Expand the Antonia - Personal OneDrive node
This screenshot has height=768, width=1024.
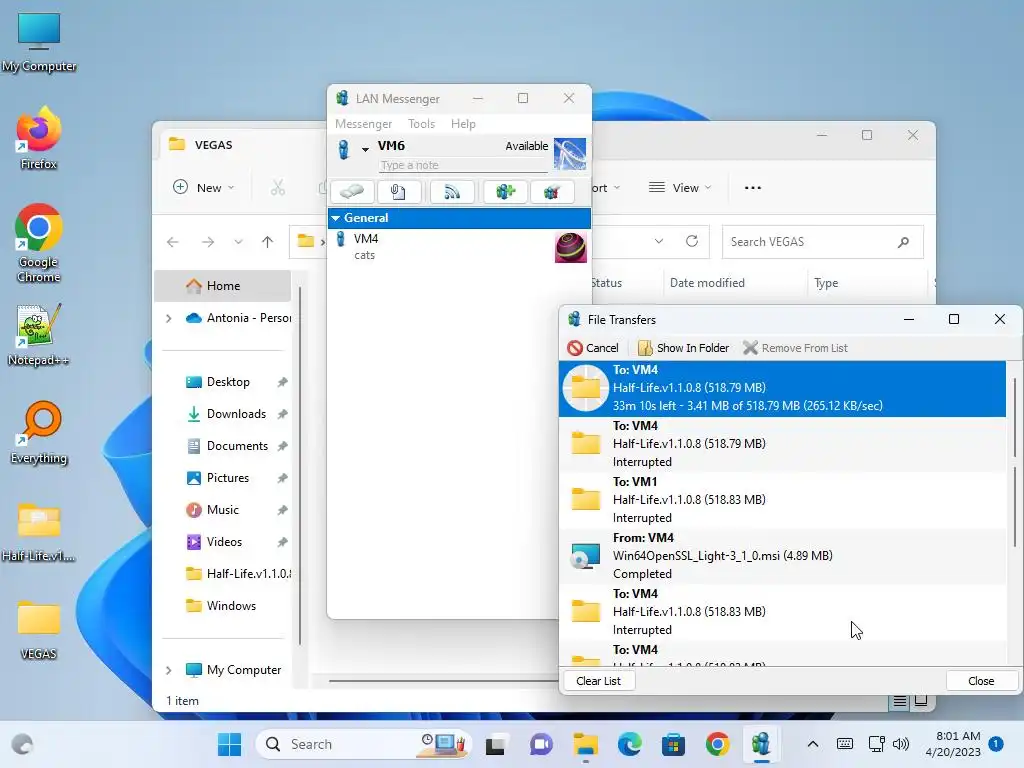click(x=168, y=318)
